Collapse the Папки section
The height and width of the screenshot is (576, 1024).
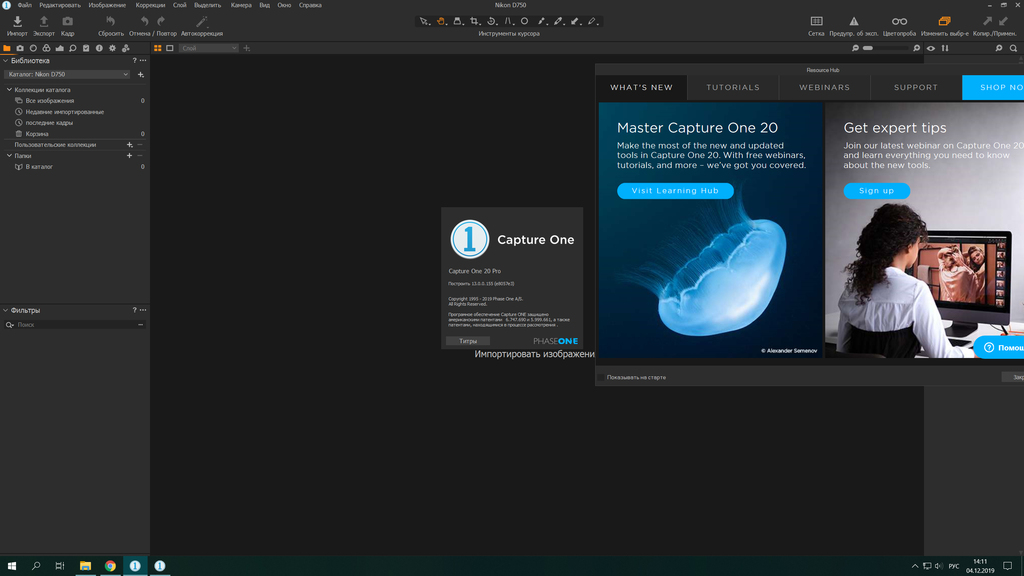9,156
